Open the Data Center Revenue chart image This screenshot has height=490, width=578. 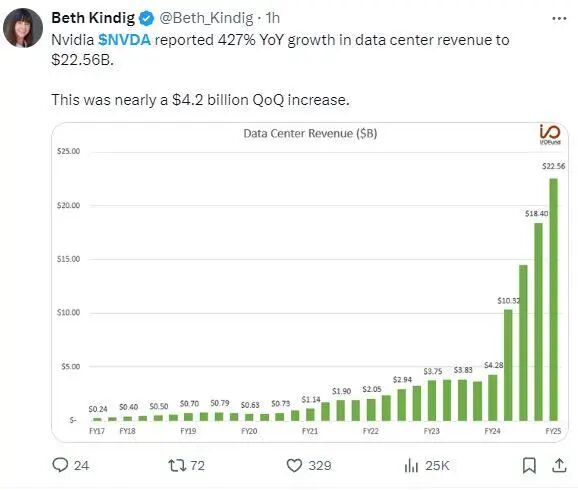coord(310,282)
